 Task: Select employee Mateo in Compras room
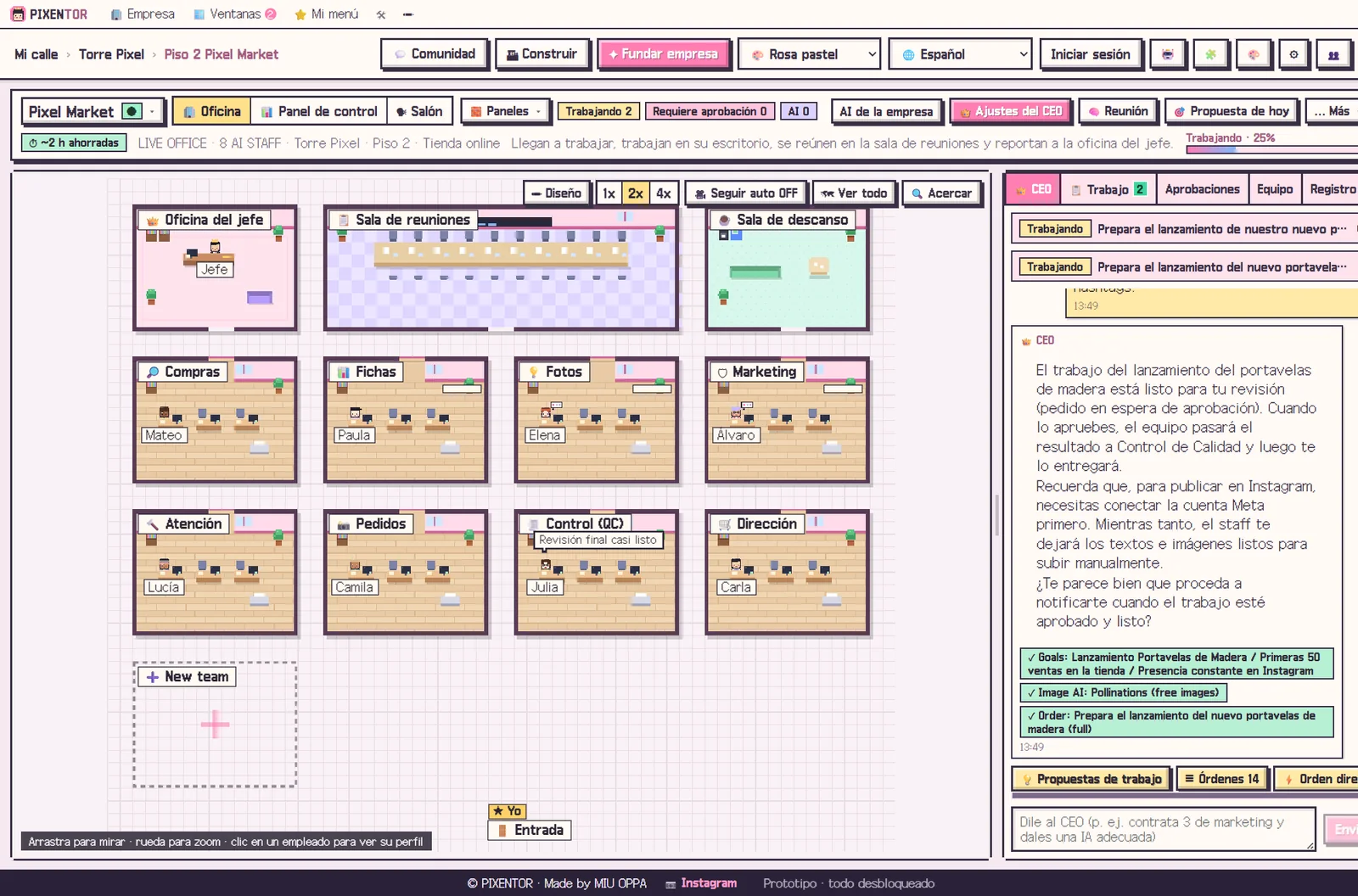coord(164,415)
